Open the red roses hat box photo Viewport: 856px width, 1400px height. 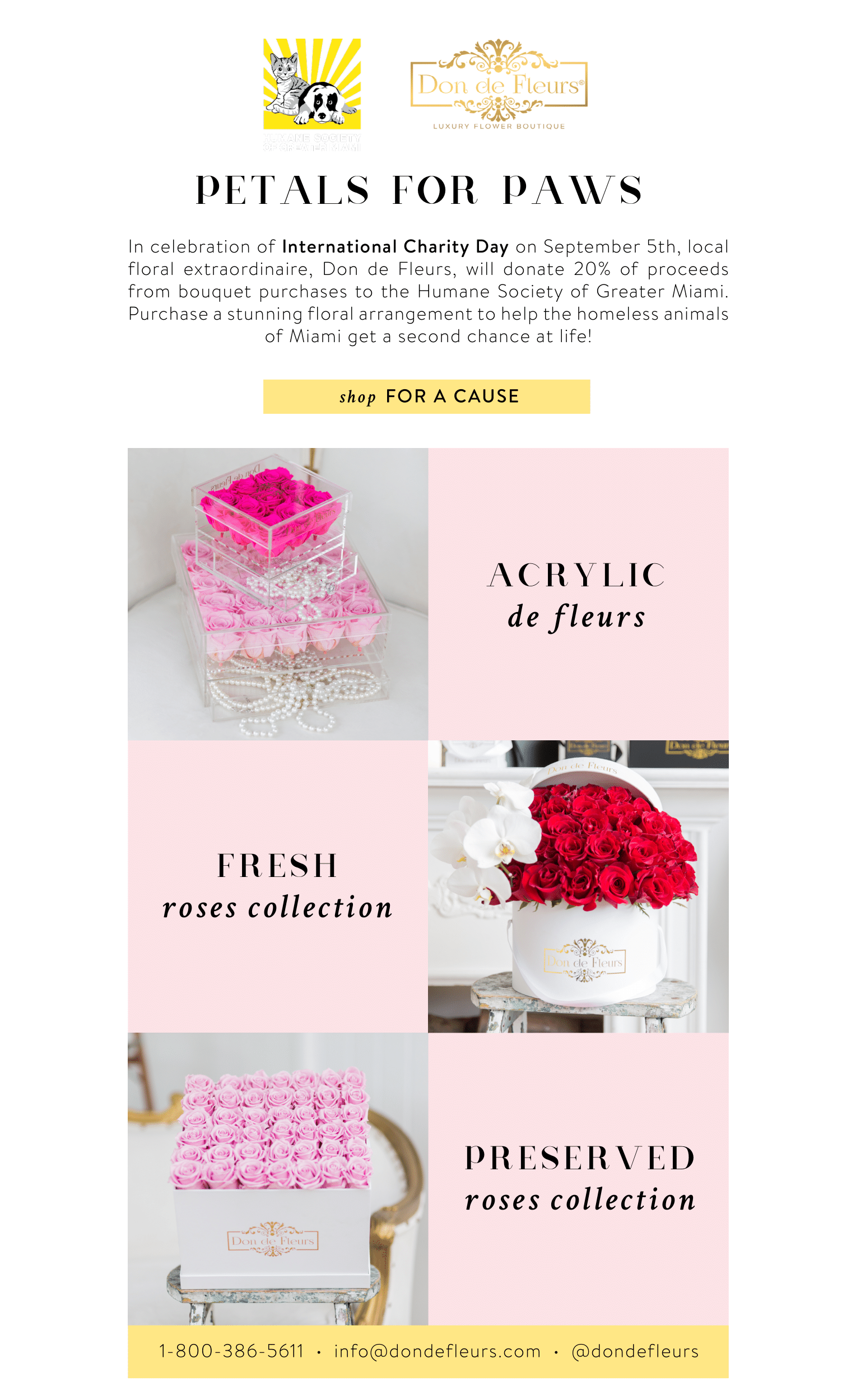point(578,886)
